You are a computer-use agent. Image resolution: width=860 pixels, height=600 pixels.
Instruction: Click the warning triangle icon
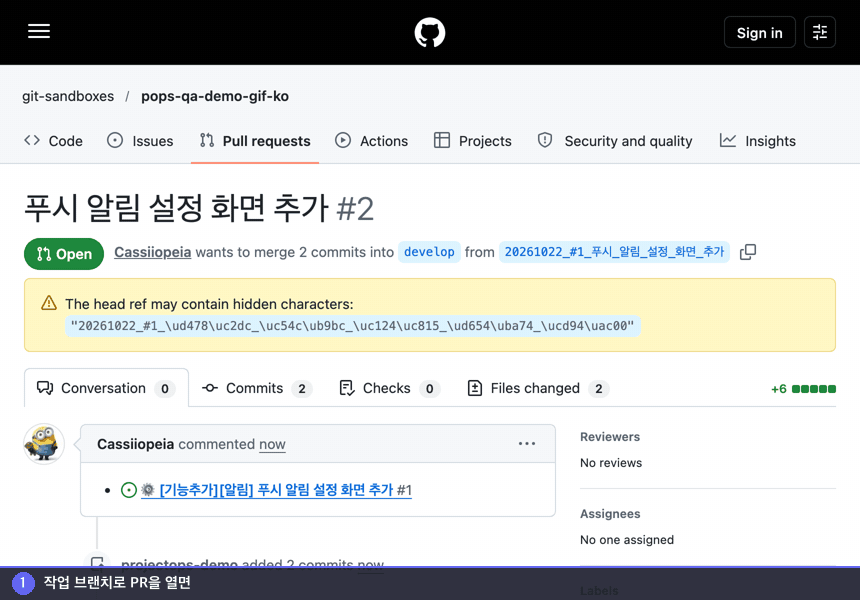(49, 303)
